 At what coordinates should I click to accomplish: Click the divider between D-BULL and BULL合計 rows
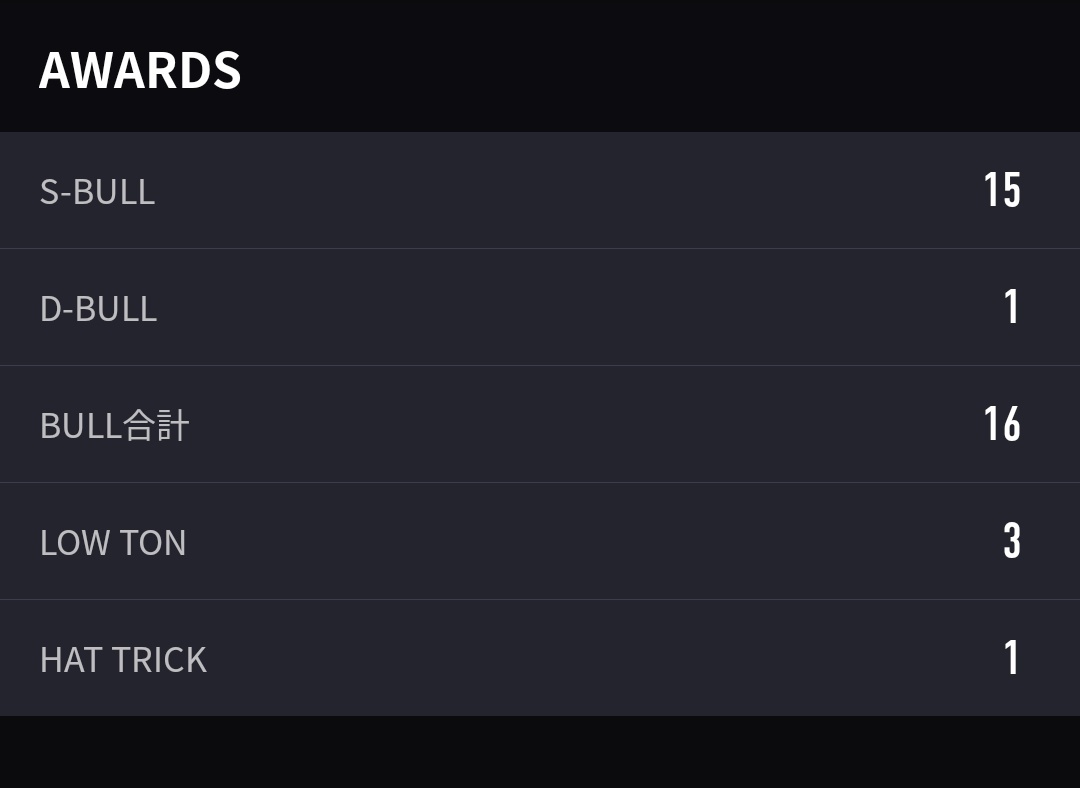click(x=540, y=366)
